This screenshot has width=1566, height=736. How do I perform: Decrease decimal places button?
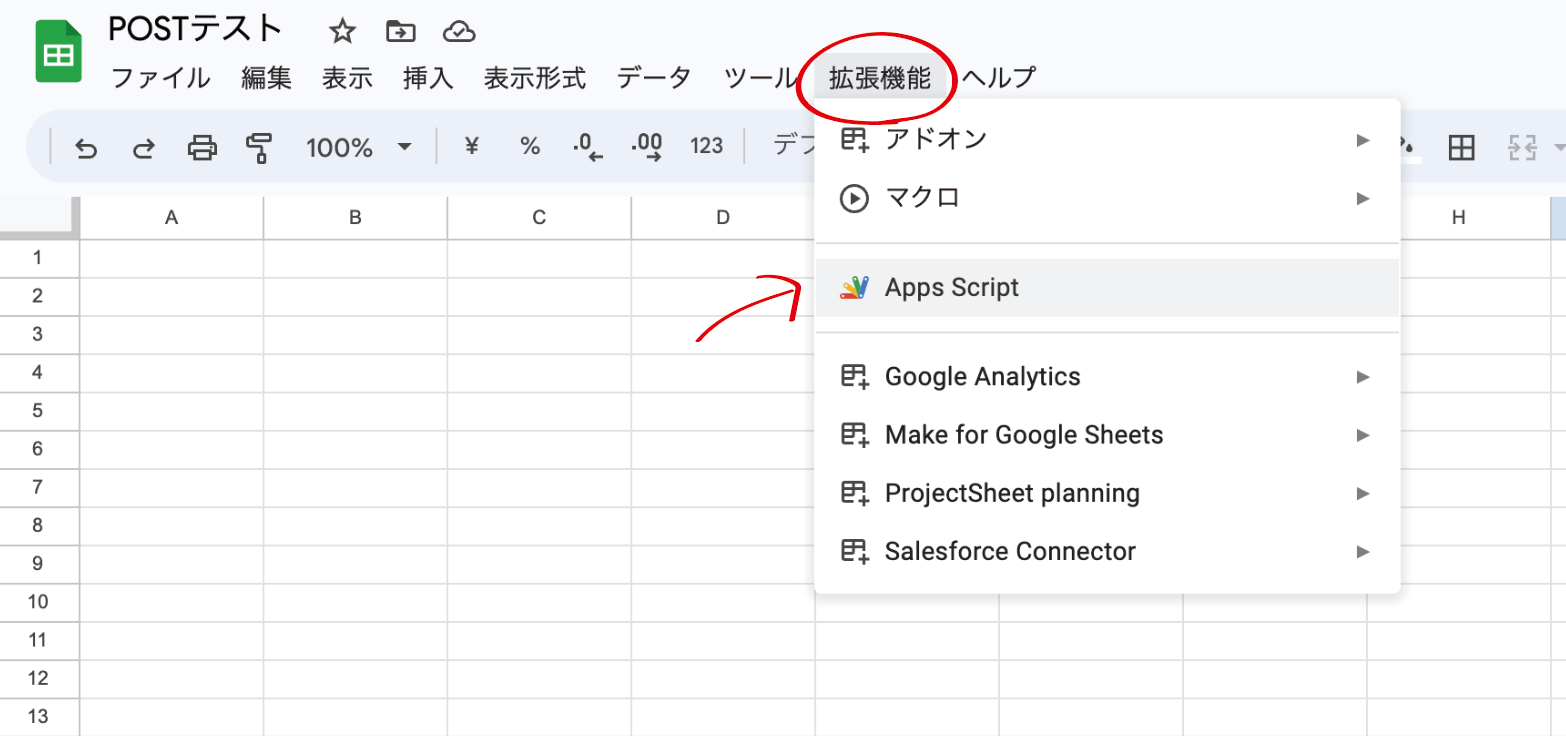pos(588,148)
